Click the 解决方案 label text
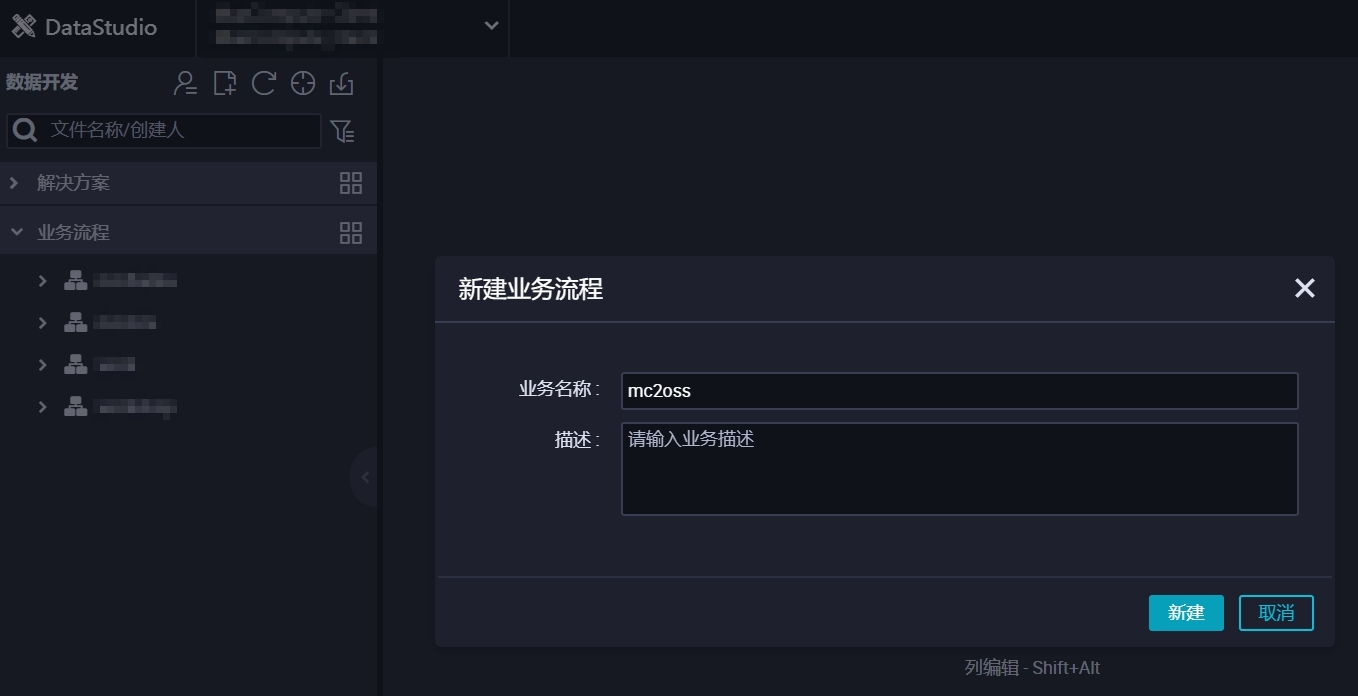The image size is (1358, 696). tap(73, 183)
